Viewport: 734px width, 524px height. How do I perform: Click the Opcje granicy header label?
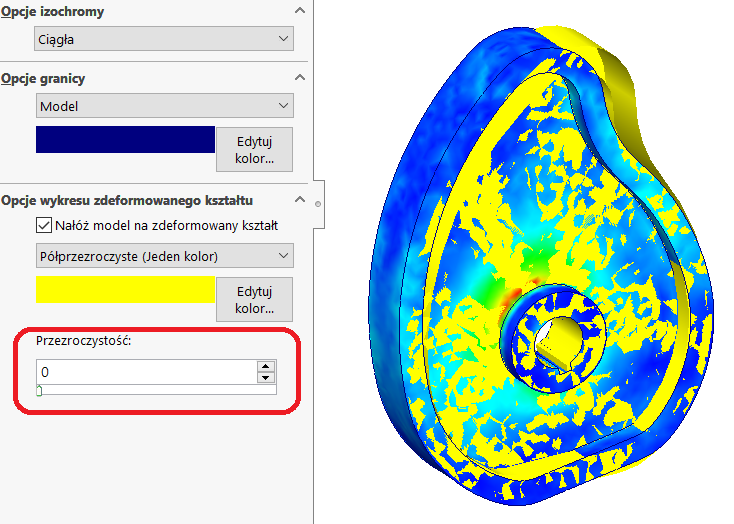[x=43, y=78]
